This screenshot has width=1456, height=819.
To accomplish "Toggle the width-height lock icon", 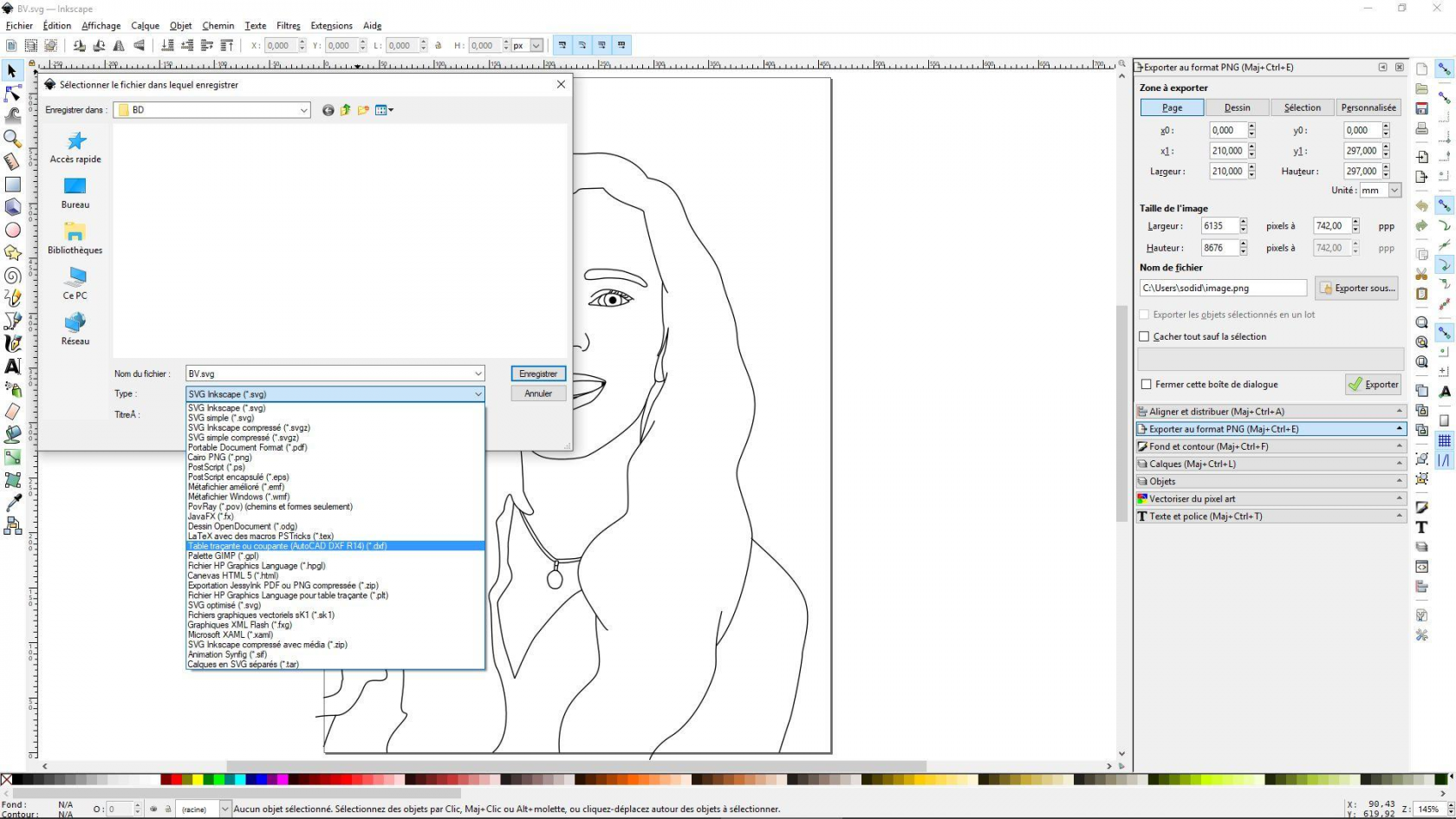I will tap(439, 45).
